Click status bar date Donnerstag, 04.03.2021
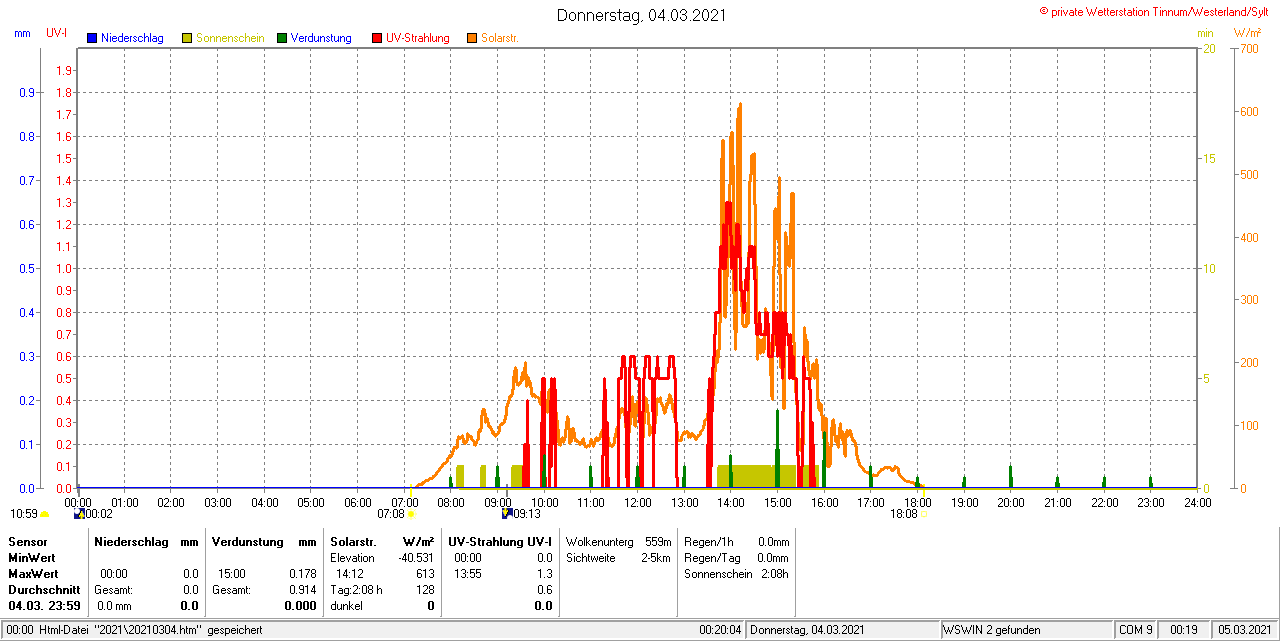1280x641 pixels. pos(806,630)
